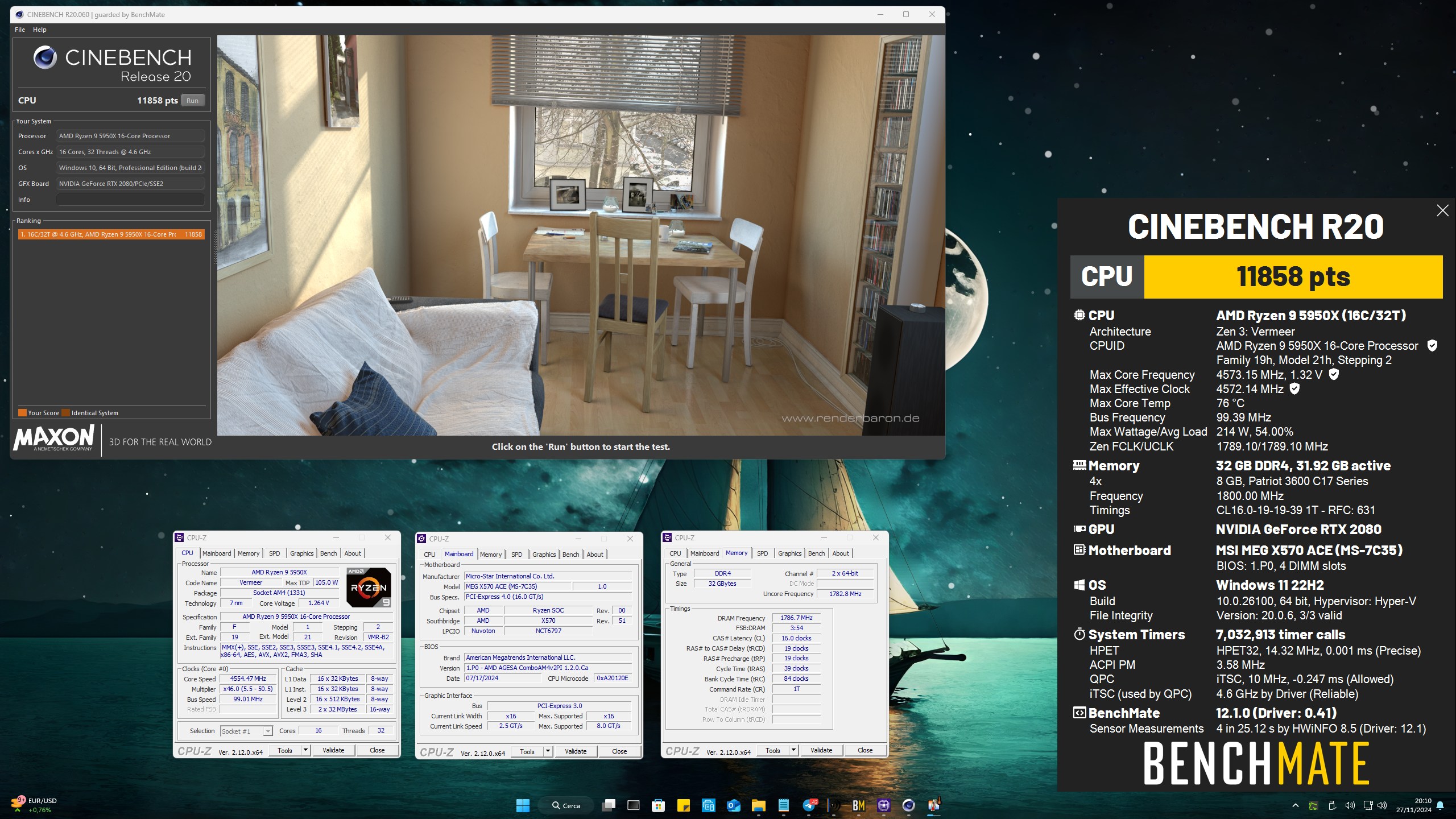Open the dark speaker-like taskbar app
This screenshot has height=819, width=1456.
point(833,805)
